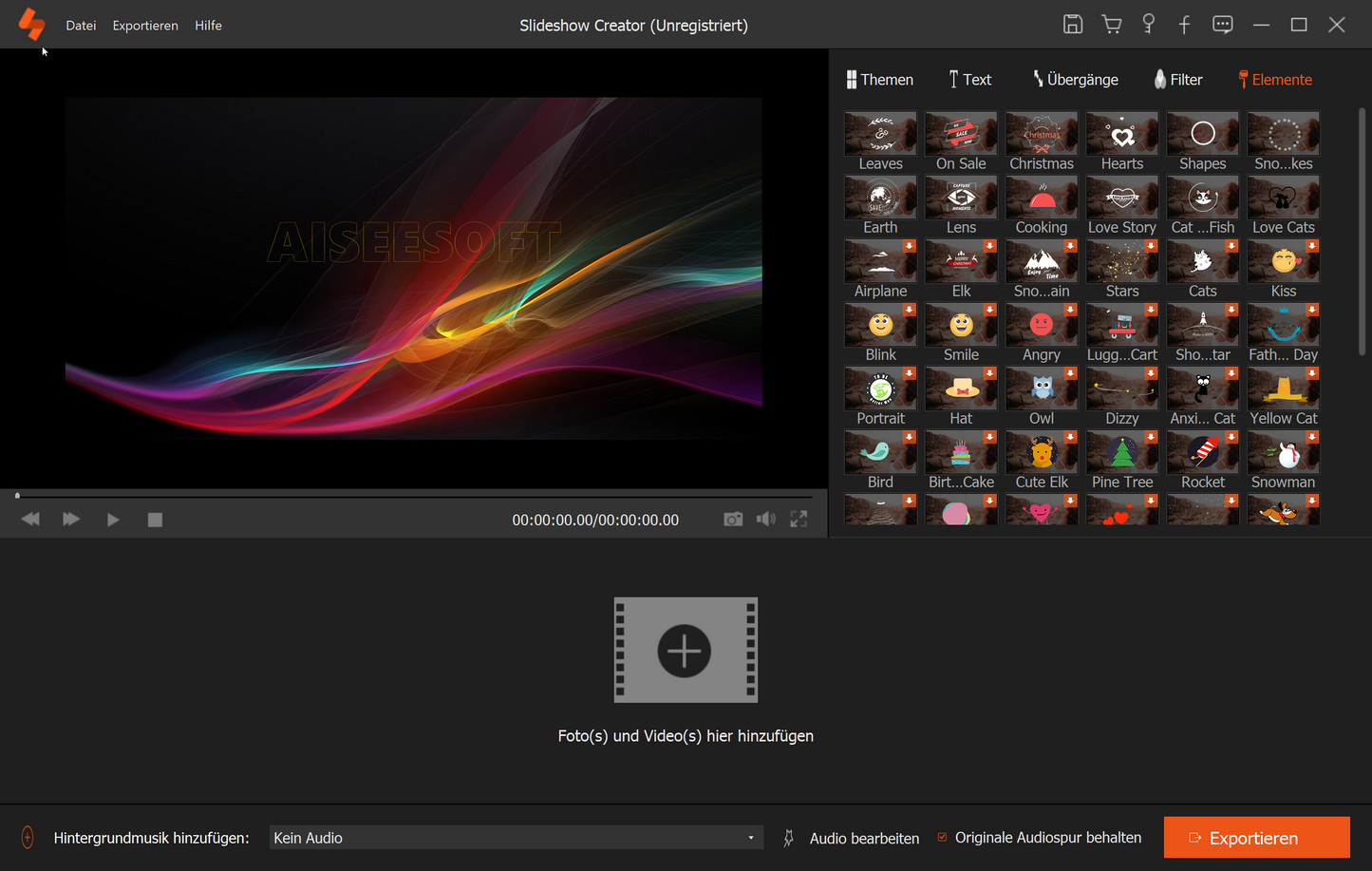Click the register key icon
This screenshot has height=871, width=1372.
click(x=1148, y=25)
